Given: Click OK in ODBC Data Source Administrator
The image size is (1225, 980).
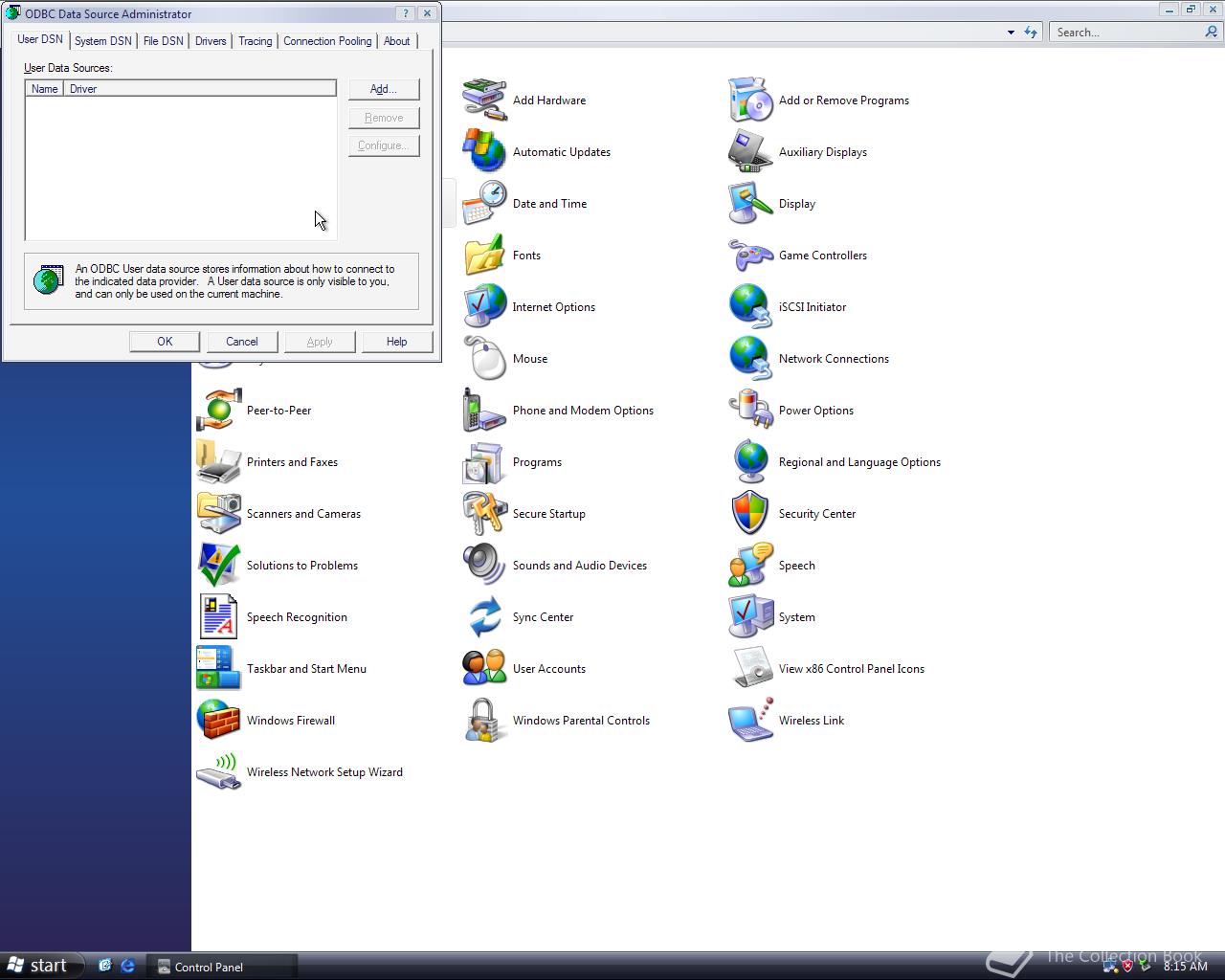Looking at the screenshot, I should coord(165,342).
